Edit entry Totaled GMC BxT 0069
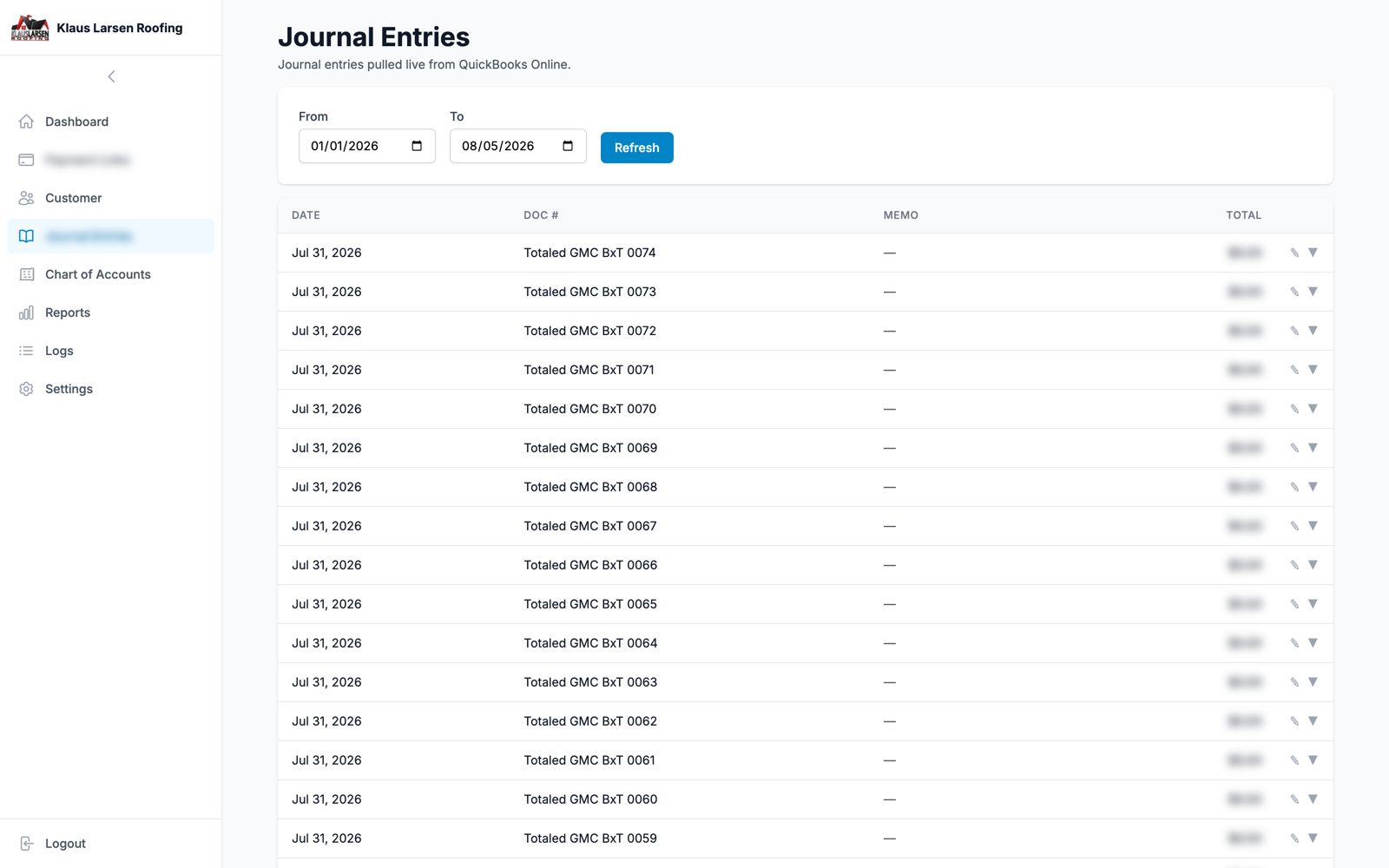 coord(1294,448)
